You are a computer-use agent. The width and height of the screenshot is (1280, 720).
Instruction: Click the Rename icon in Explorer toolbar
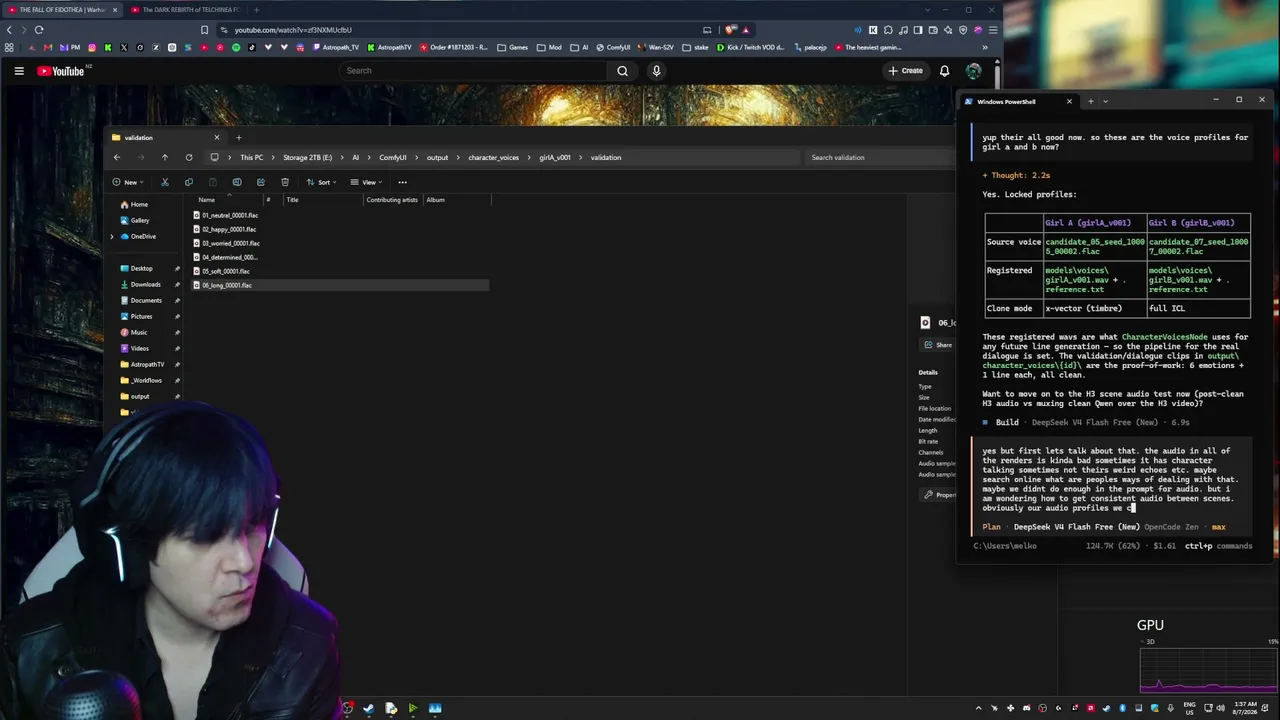(x=237, y=182)
